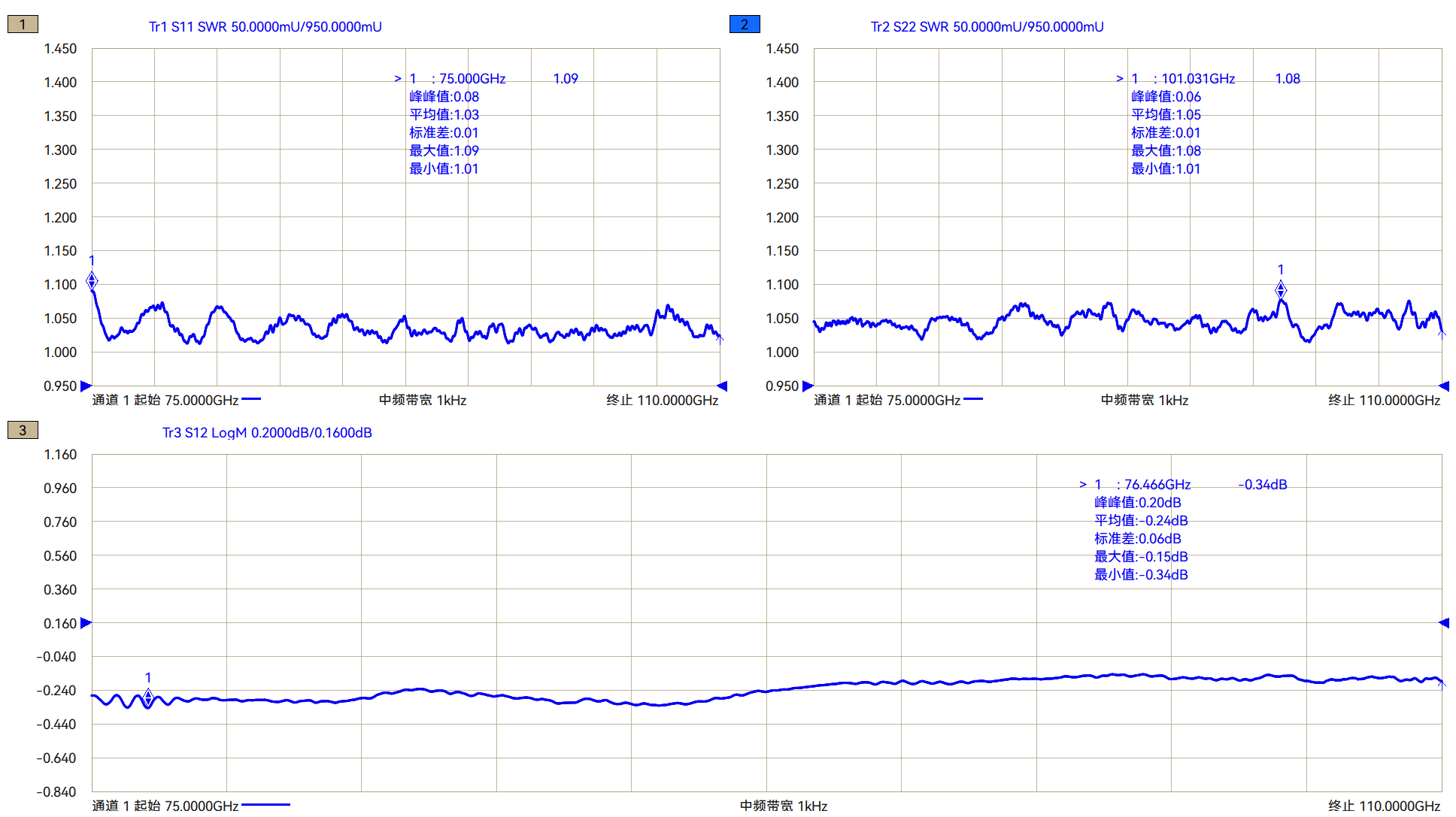Click marker 1 diamond on S12 trace
Screen dimensions: 1456x817
coord(148,697)
